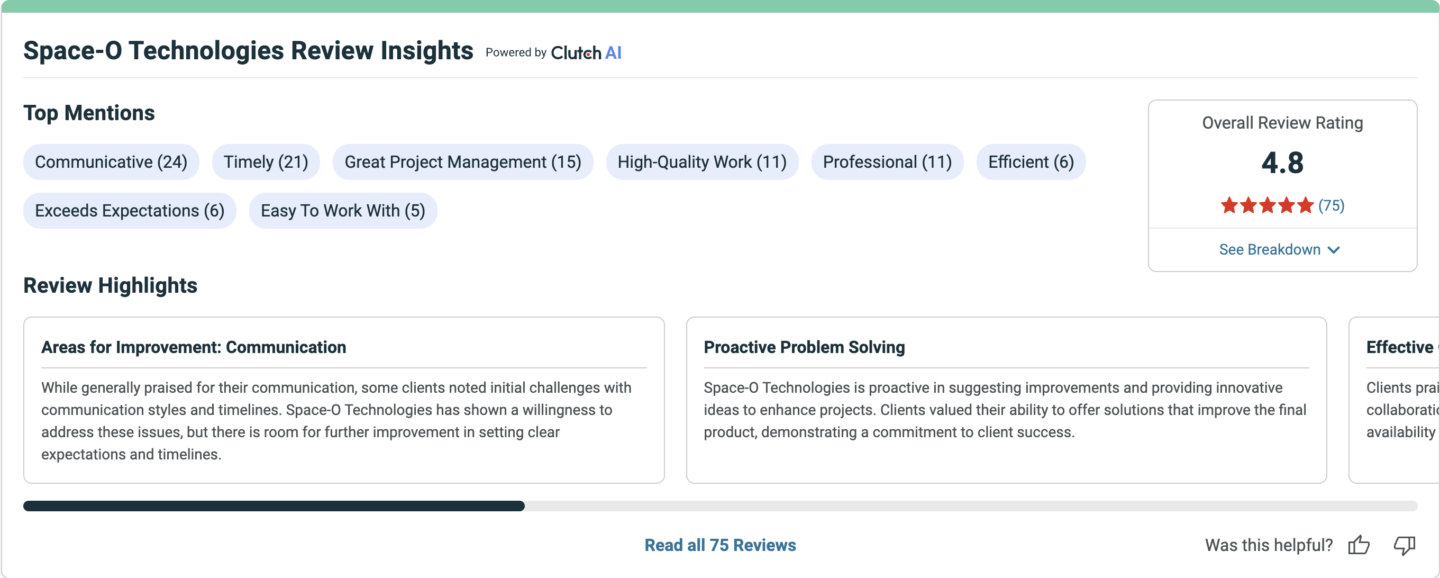Choose the Efficient (6) mention tag
This screenshot has width=1440, height=578.
[x=1031, y=162]
